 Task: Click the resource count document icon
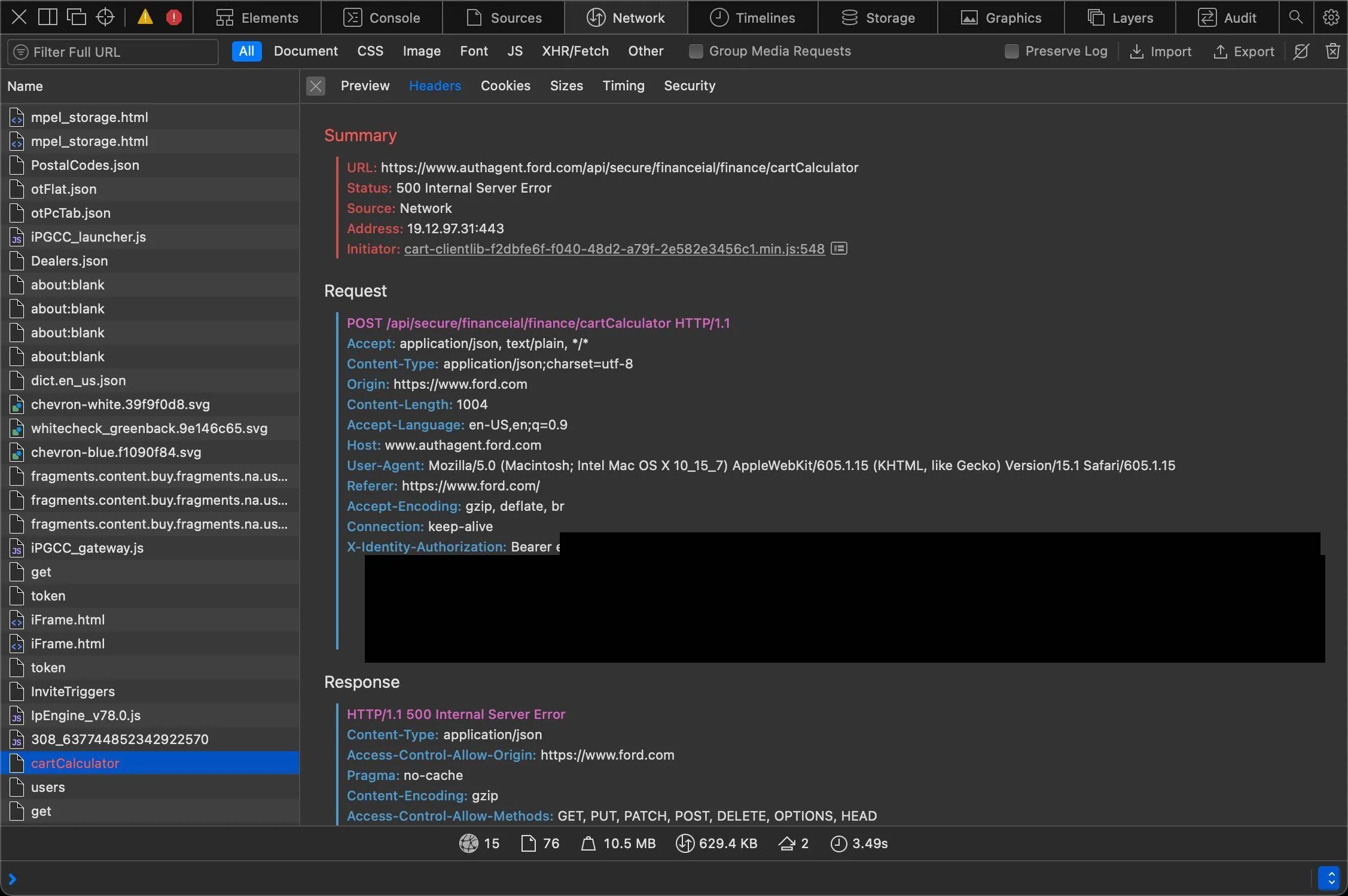(529, 843)
